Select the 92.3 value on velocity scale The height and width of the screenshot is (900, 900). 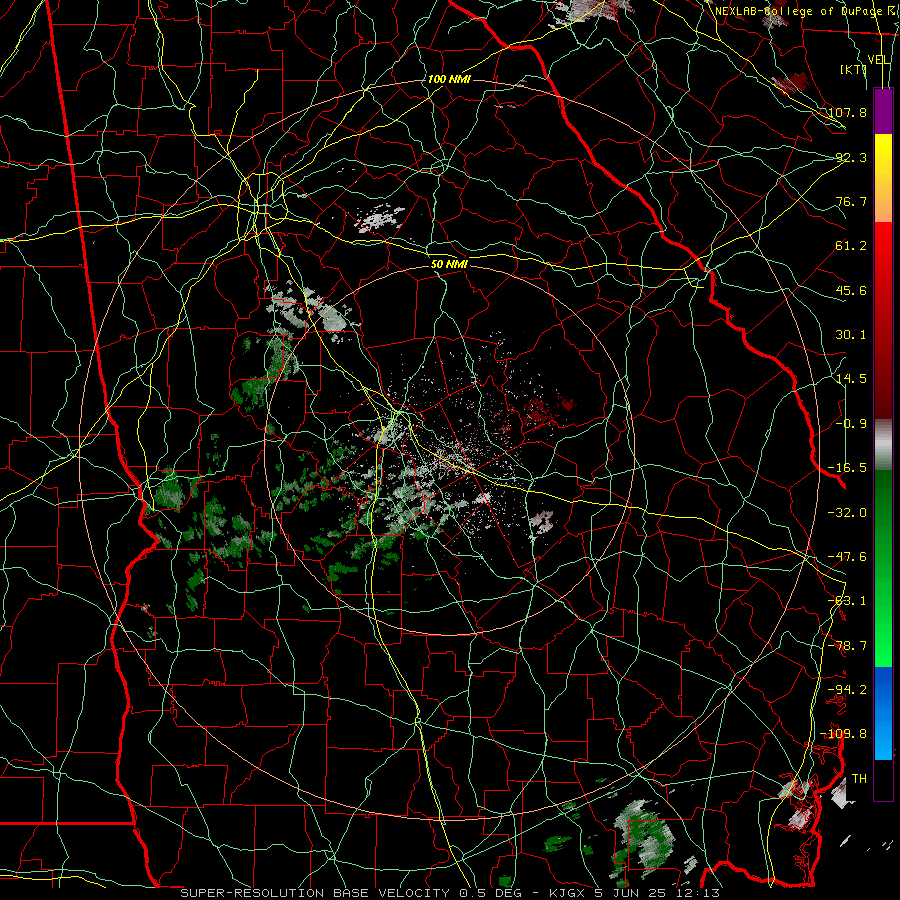(x=851, y=157)
